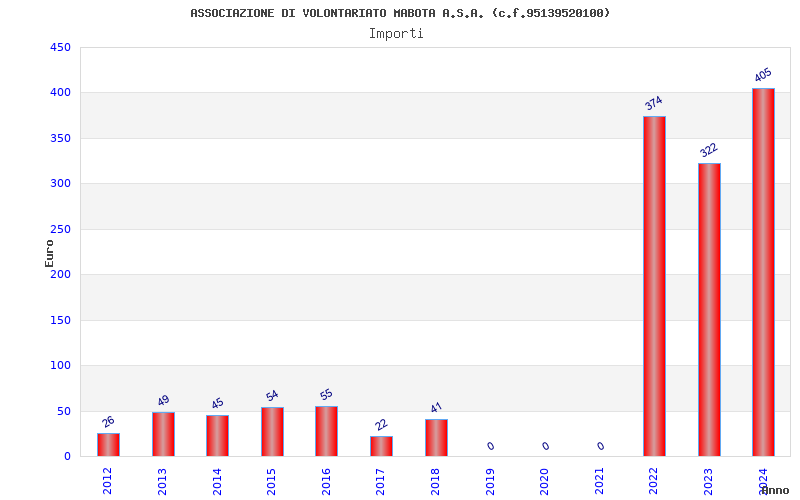800x500 pixels.
Task: Click the Importi subtitle
Action: point(396,34)
